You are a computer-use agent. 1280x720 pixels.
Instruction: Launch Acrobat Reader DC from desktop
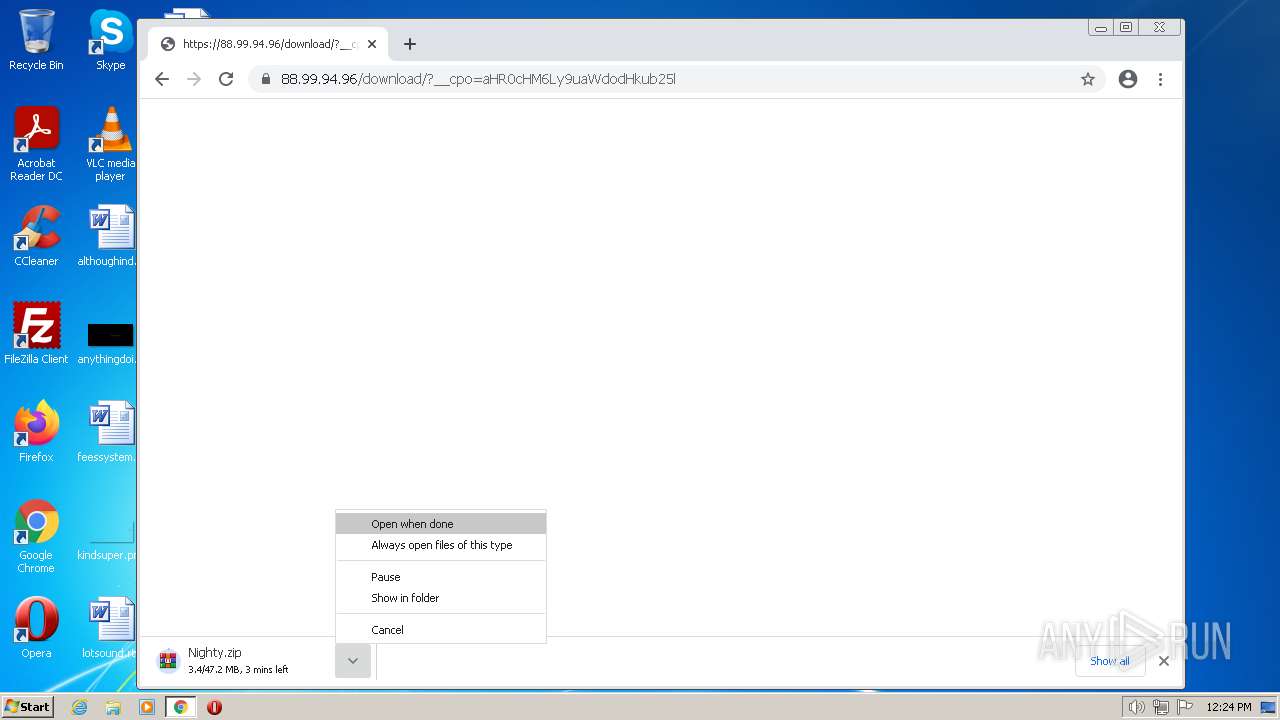point(36,144)
